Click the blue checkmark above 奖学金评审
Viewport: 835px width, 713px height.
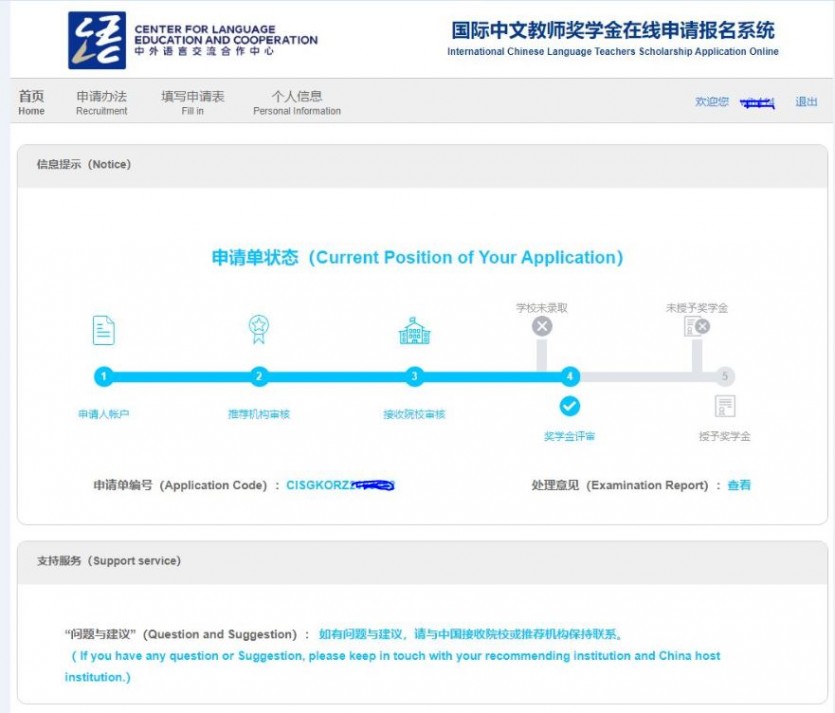pyautogui.click(x=570, y=406)
